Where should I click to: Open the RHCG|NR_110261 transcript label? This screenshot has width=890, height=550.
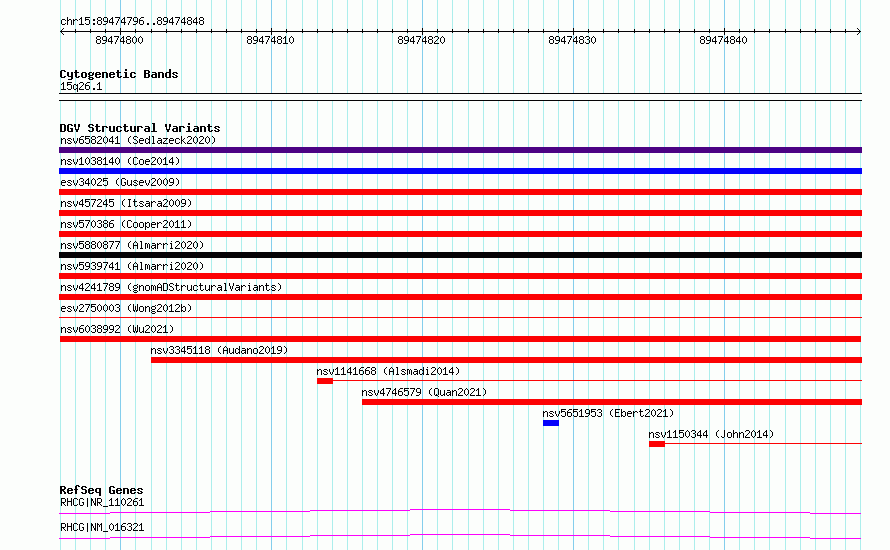click(x=102, y=502)
